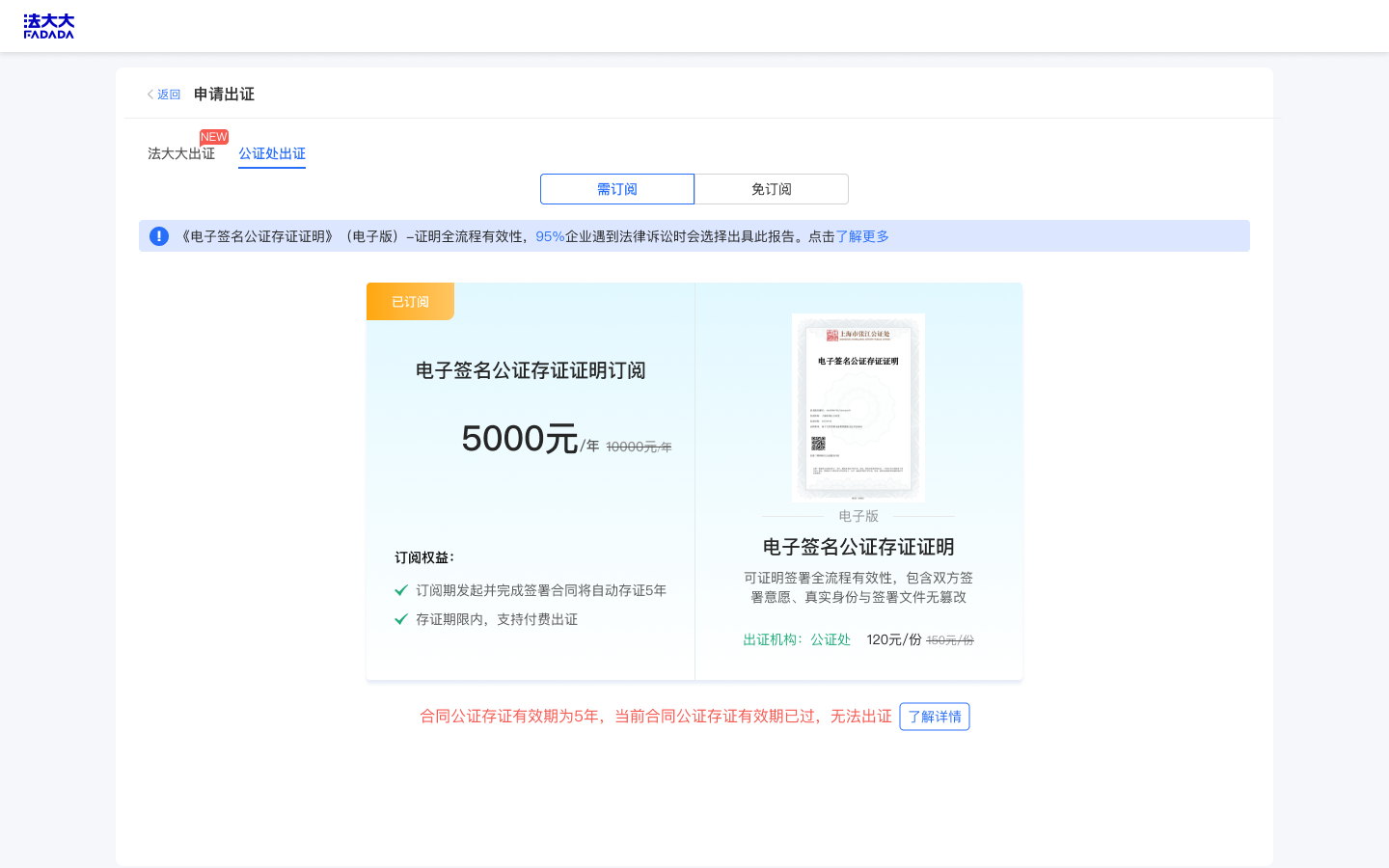Click the 电子版 label

coord(858,516)
